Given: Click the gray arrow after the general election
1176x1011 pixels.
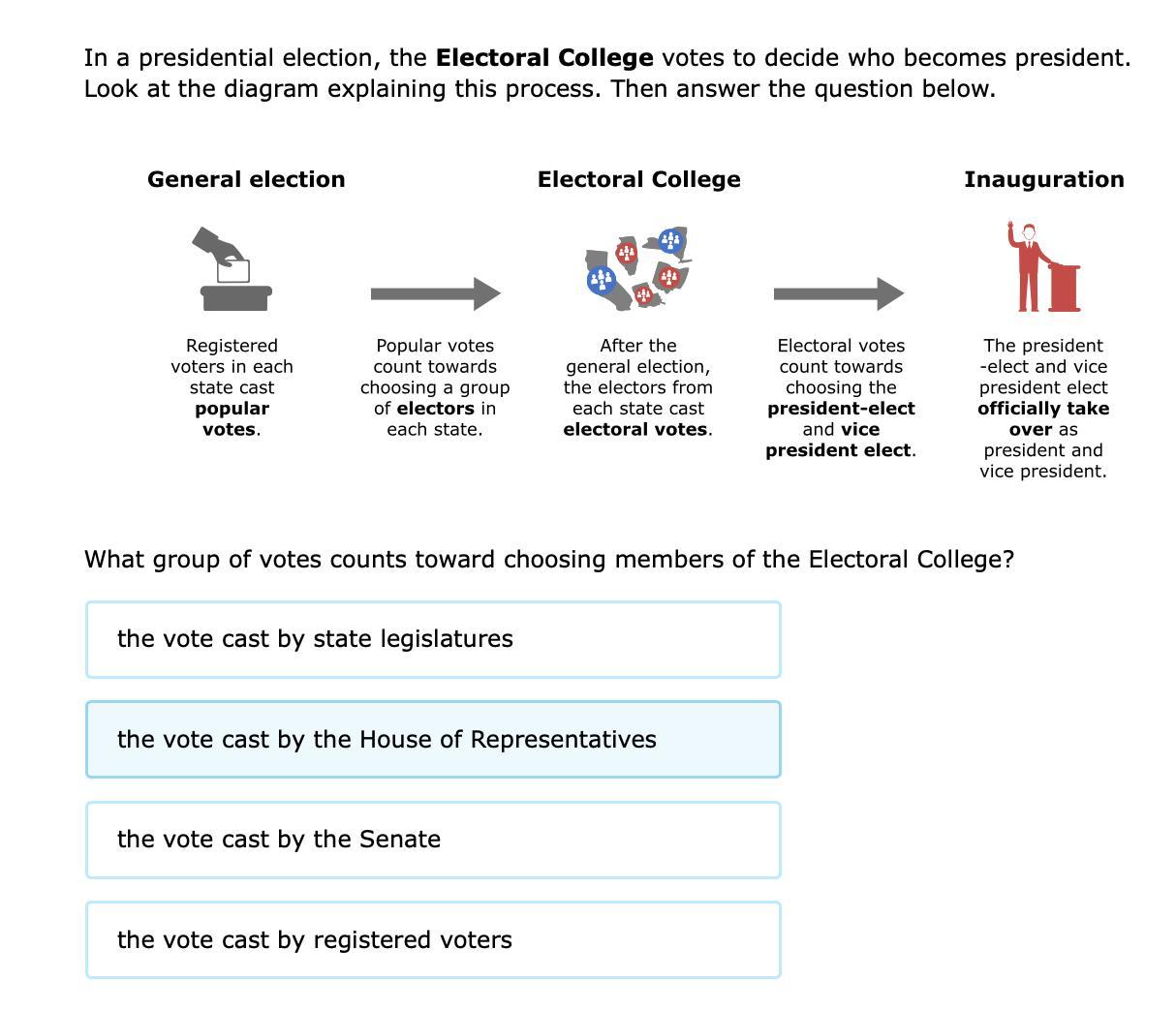Looking at the screenshot, I should click(x=435, y=292).
